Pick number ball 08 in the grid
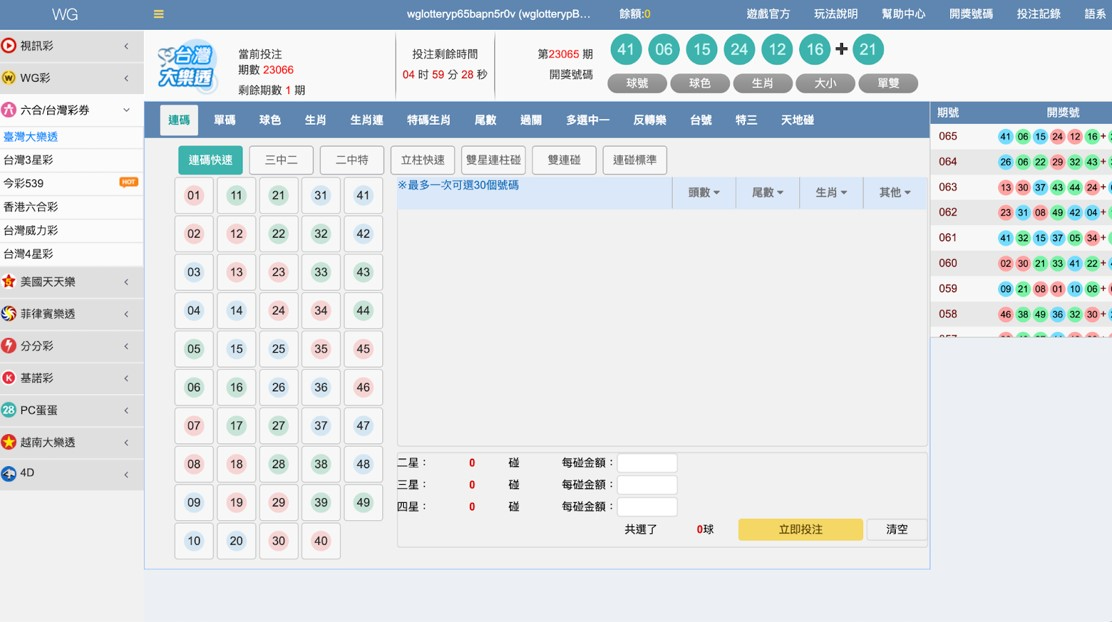The width and height of the screenshot is (1112, 622). (x=194, y=464)
